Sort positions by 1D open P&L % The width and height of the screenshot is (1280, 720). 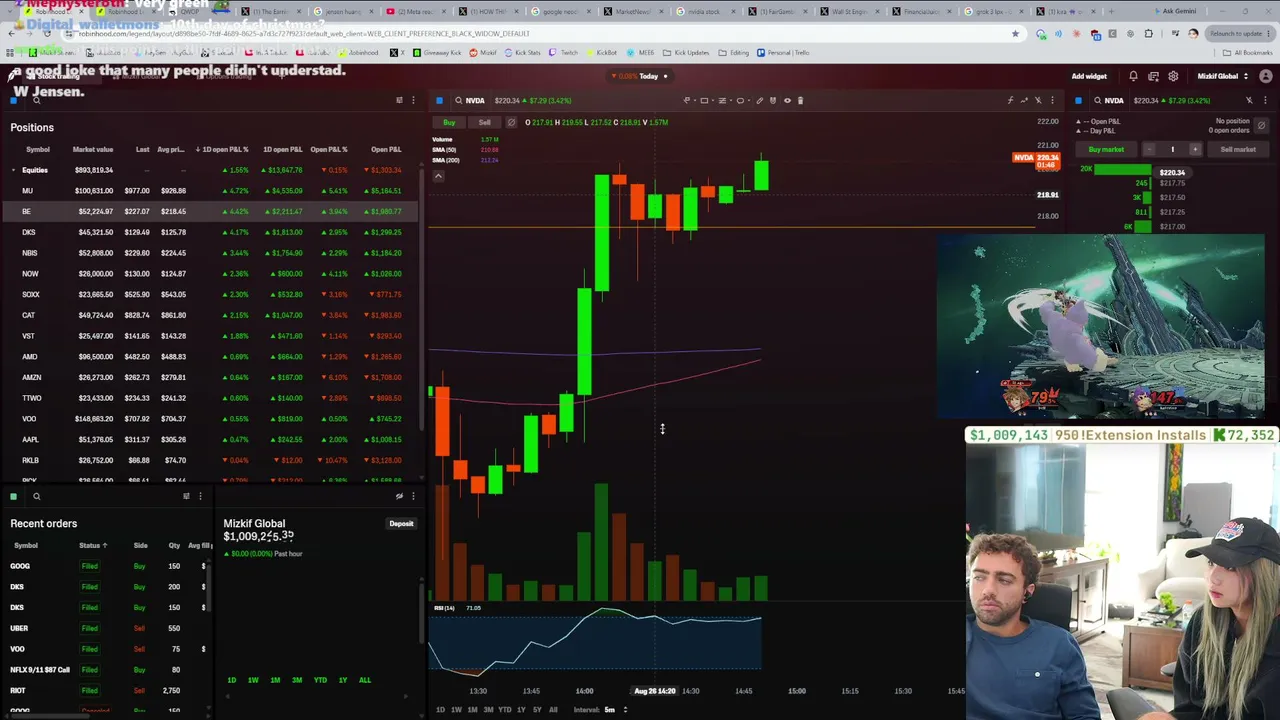point(222,150)
